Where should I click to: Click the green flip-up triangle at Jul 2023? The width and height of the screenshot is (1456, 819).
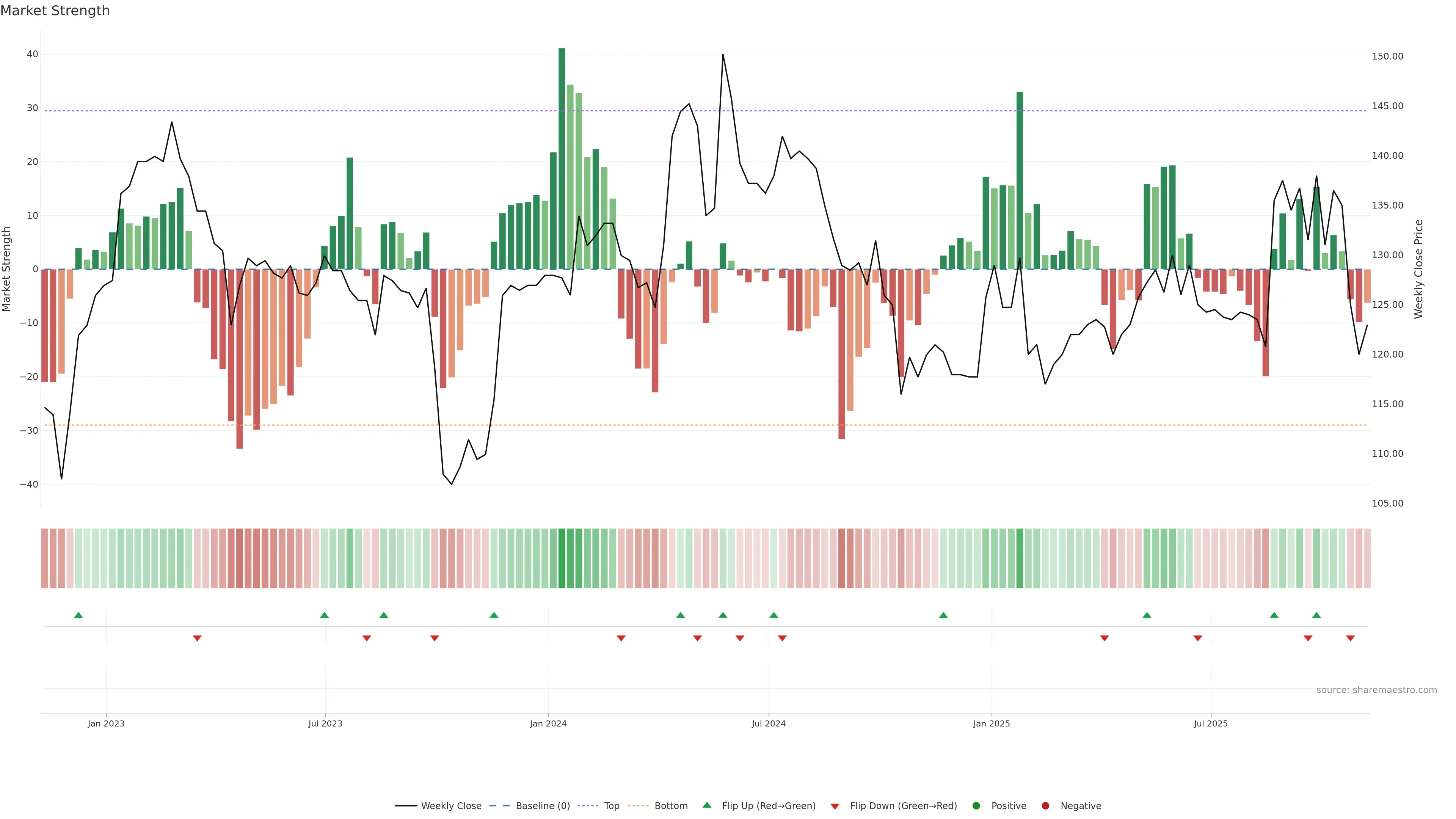325,615
